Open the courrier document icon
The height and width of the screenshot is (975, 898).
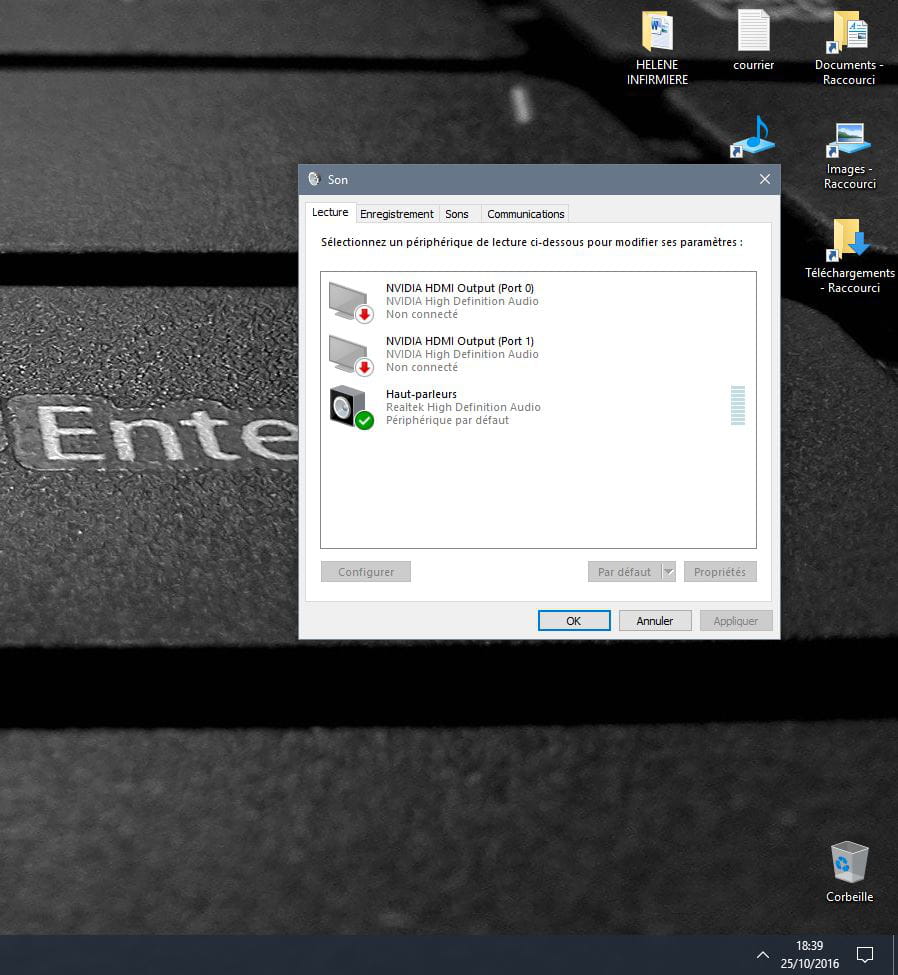coord(753,33)
